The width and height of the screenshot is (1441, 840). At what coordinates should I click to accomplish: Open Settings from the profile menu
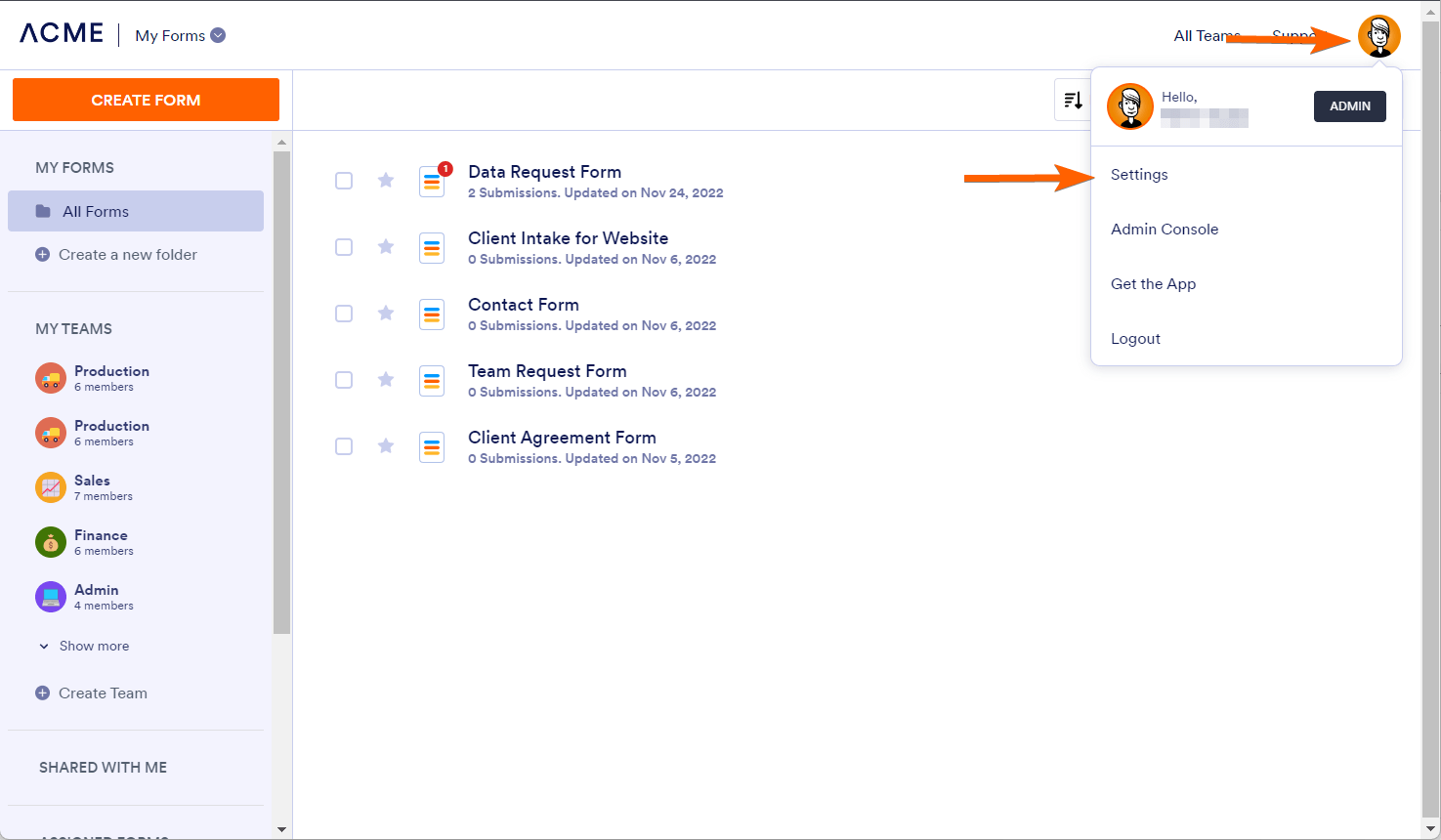pyautogui.click(x=1139, y=175)
